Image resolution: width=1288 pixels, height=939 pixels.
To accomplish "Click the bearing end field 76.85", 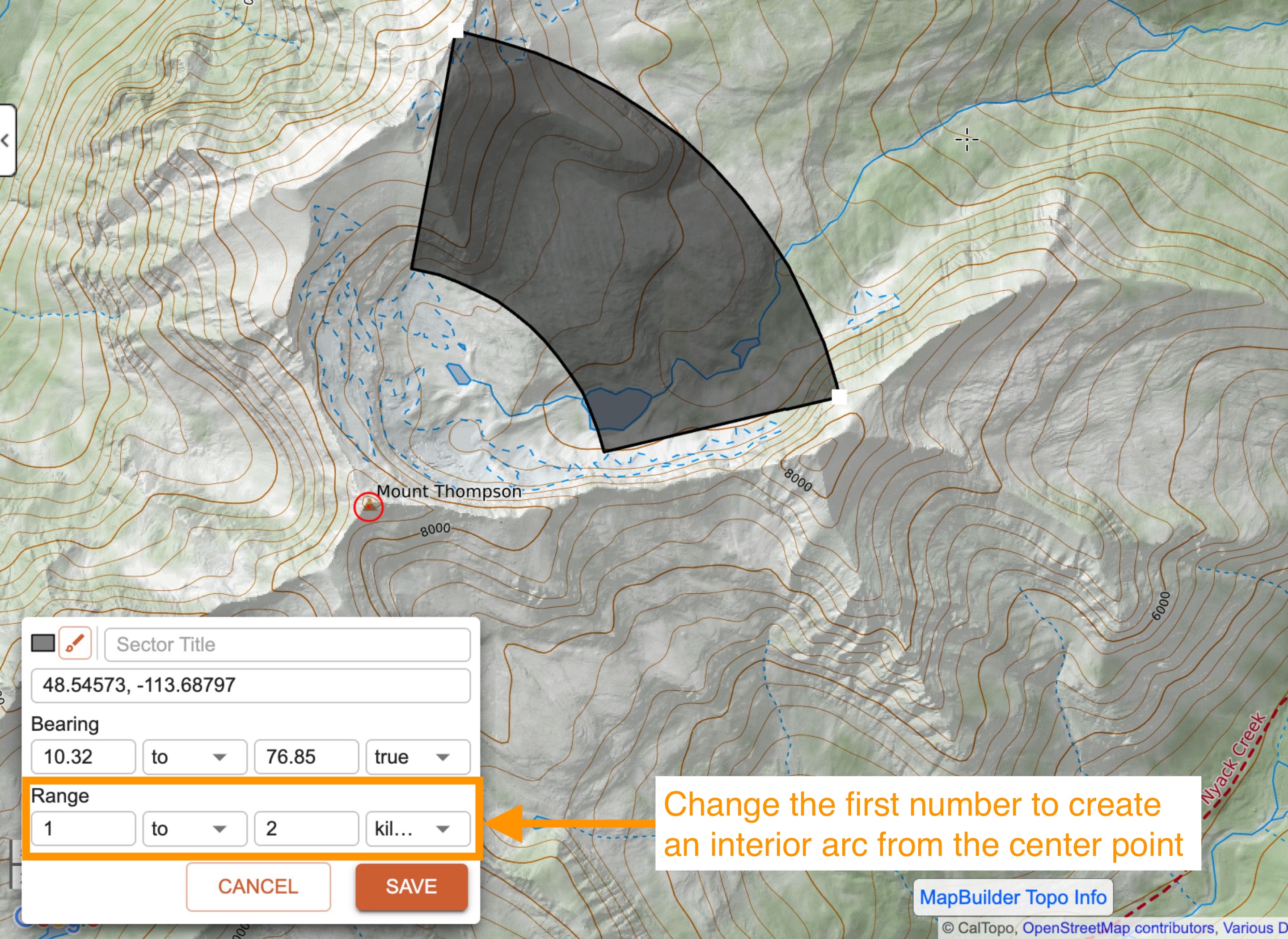I will (306, 757).
